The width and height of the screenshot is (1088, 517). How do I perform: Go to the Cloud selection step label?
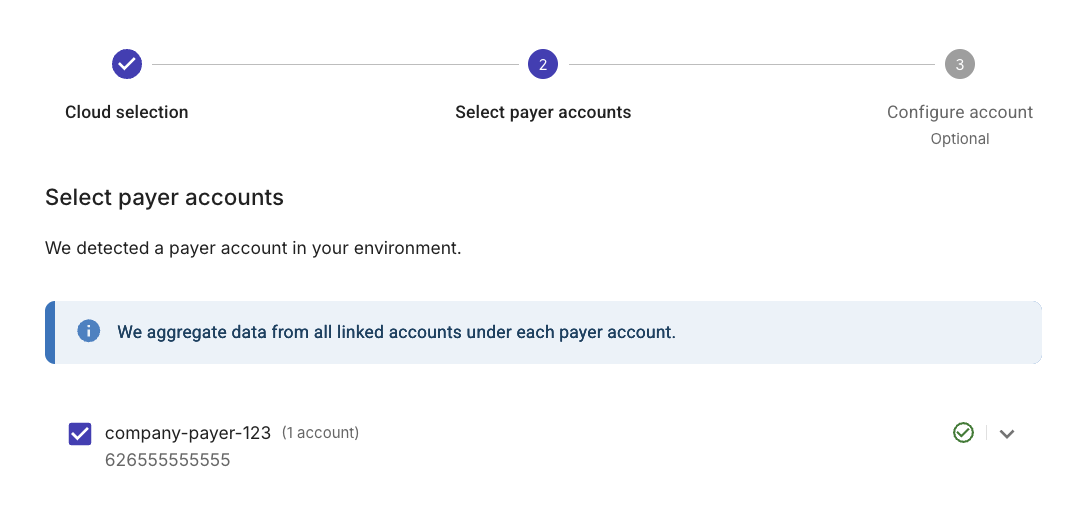coord(127,112)
